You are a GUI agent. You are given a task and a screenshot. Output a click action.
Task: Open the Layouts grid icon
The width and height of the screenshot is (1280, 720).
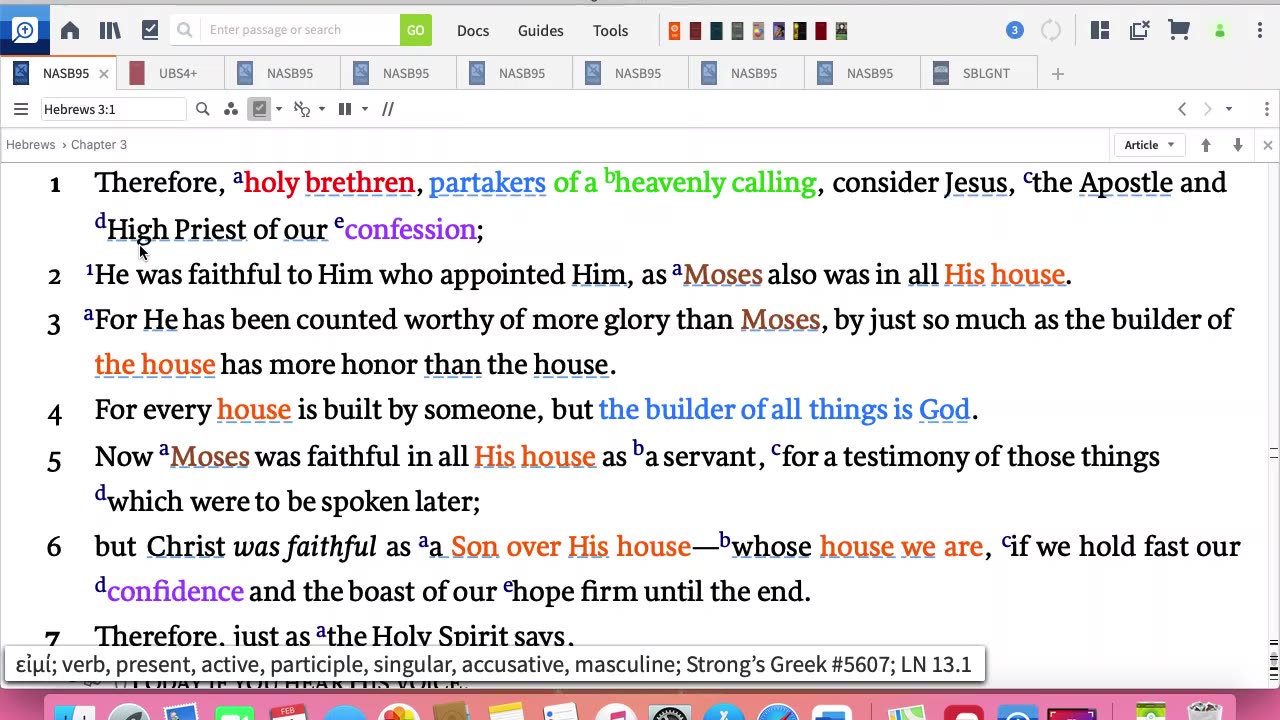(x=1100, y=30)
